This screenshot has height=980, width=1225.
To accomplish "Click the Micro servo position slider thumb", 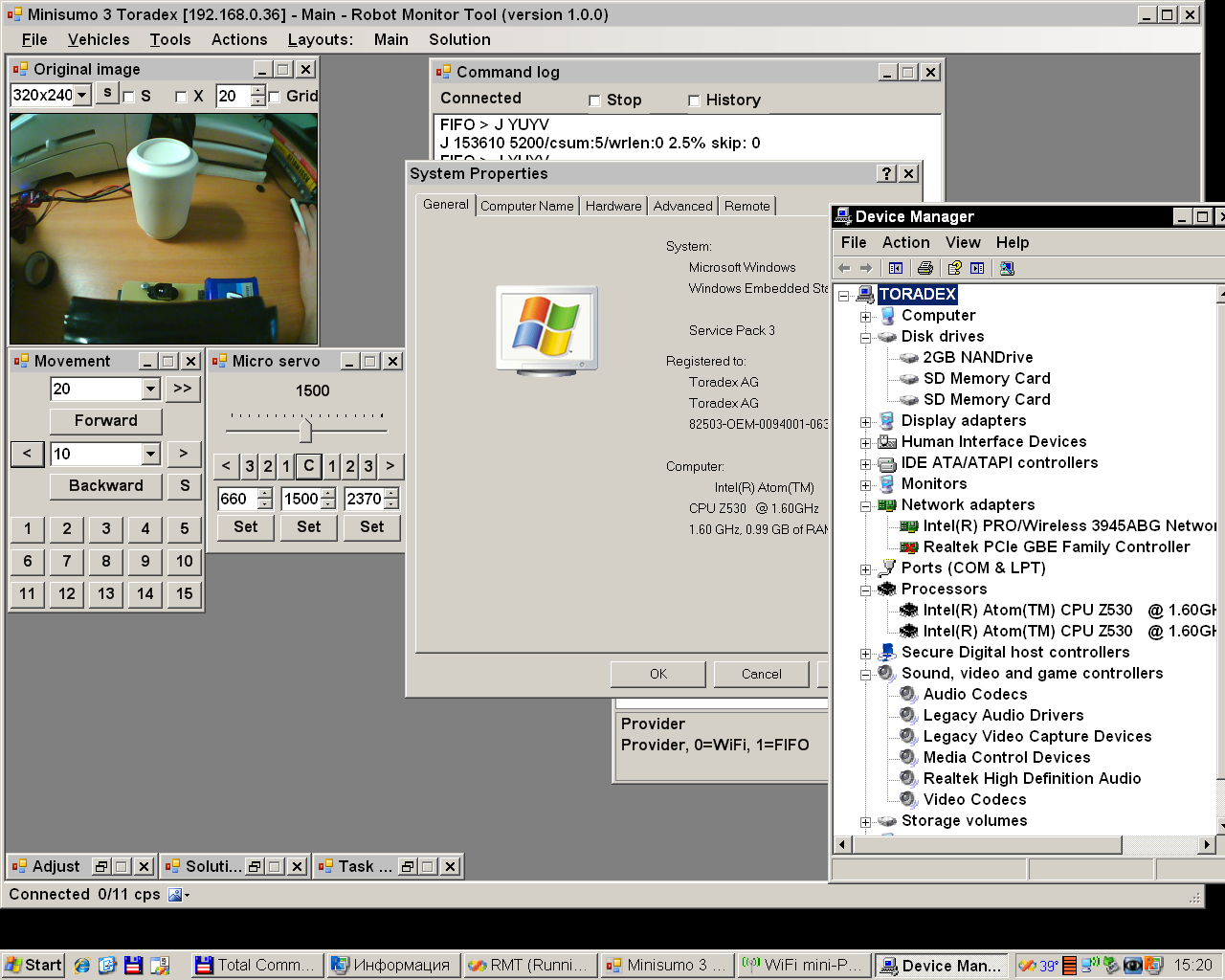I will pyautogui.click(x=305, y=430).
